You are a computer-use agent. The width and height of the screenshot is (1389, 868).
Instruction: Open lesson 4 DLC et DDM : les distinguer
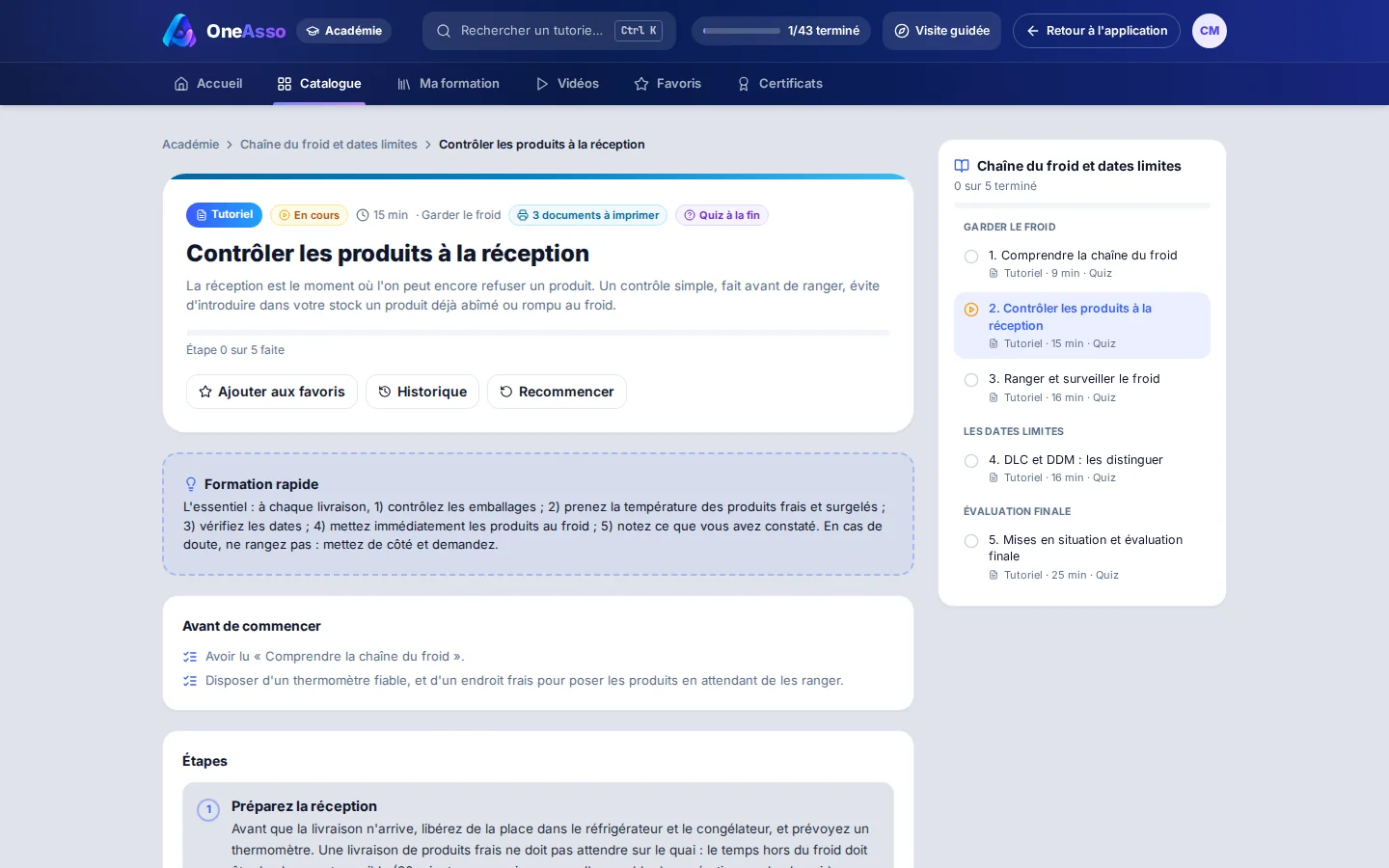(x=1082, y=468)
